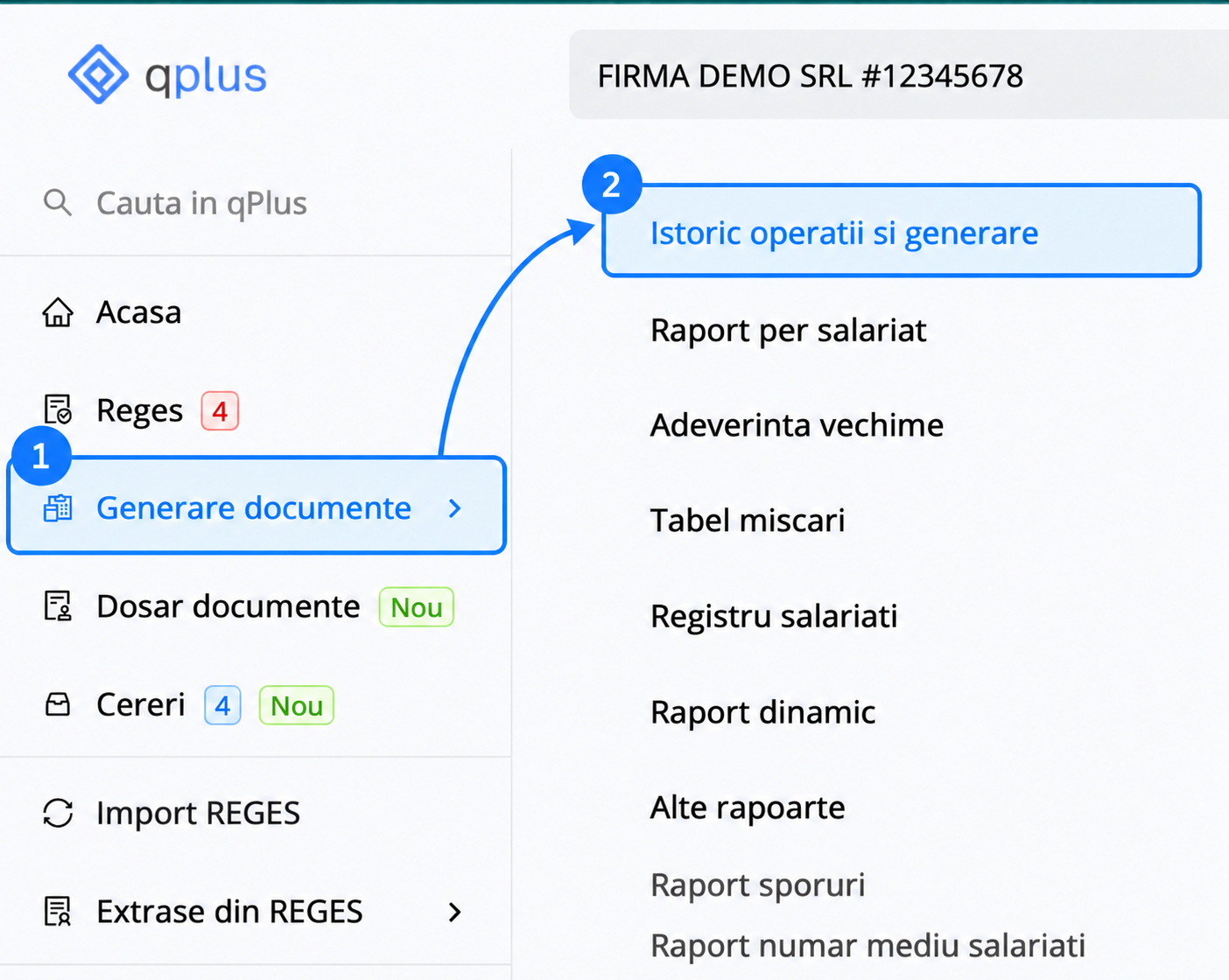The image size is (1229, 980).
Task: Click the search magnifier icon
Action: [58, 202]
